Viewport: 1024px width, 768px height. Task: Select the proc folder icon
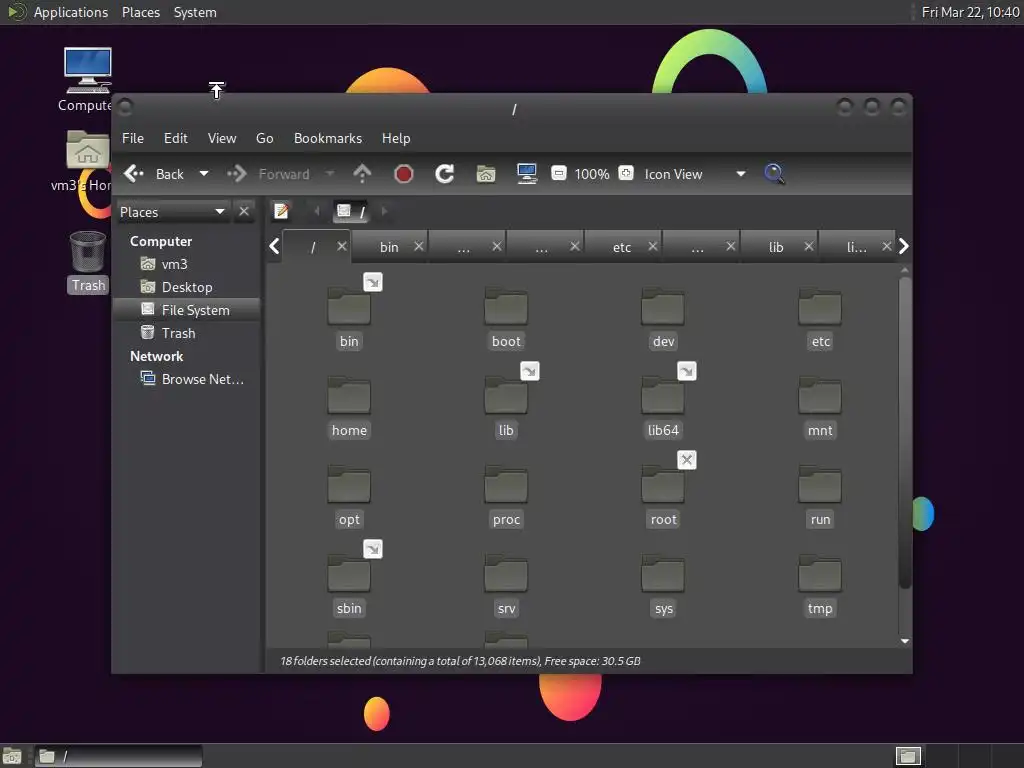pos(505,485)
